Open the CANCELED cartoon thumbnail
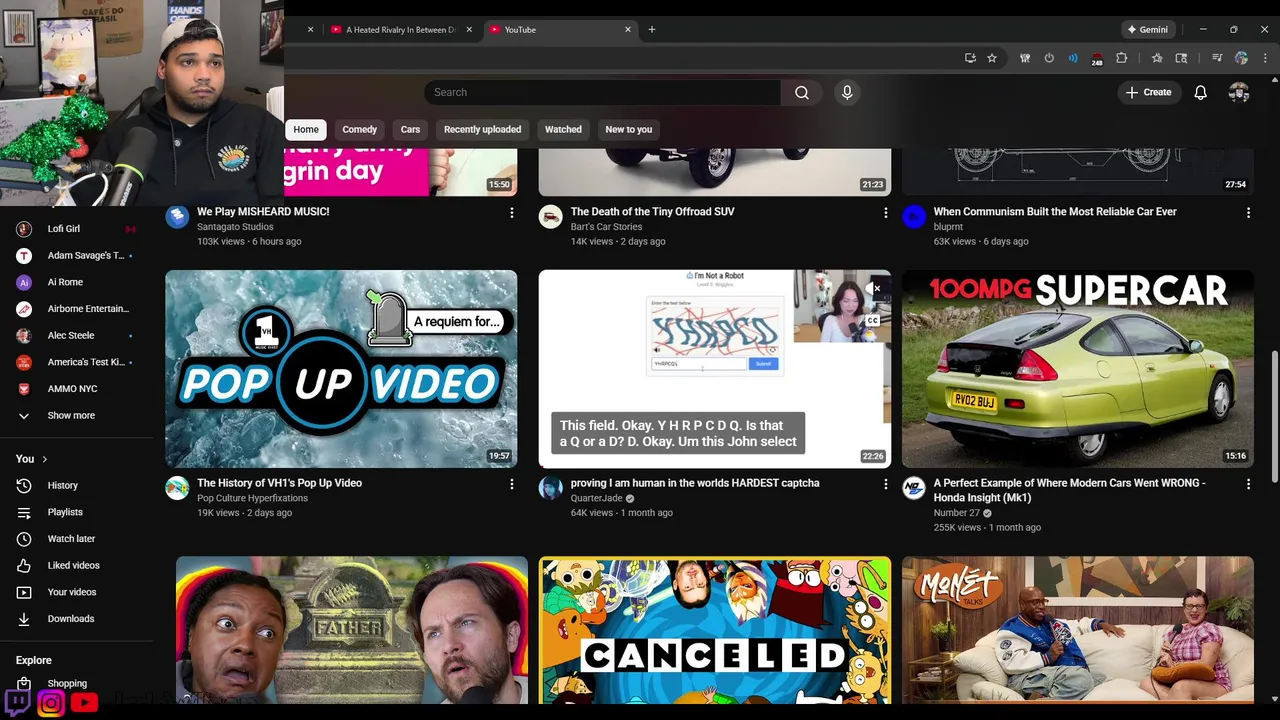This screenshot has height=720, width=1280. [714, 630]
